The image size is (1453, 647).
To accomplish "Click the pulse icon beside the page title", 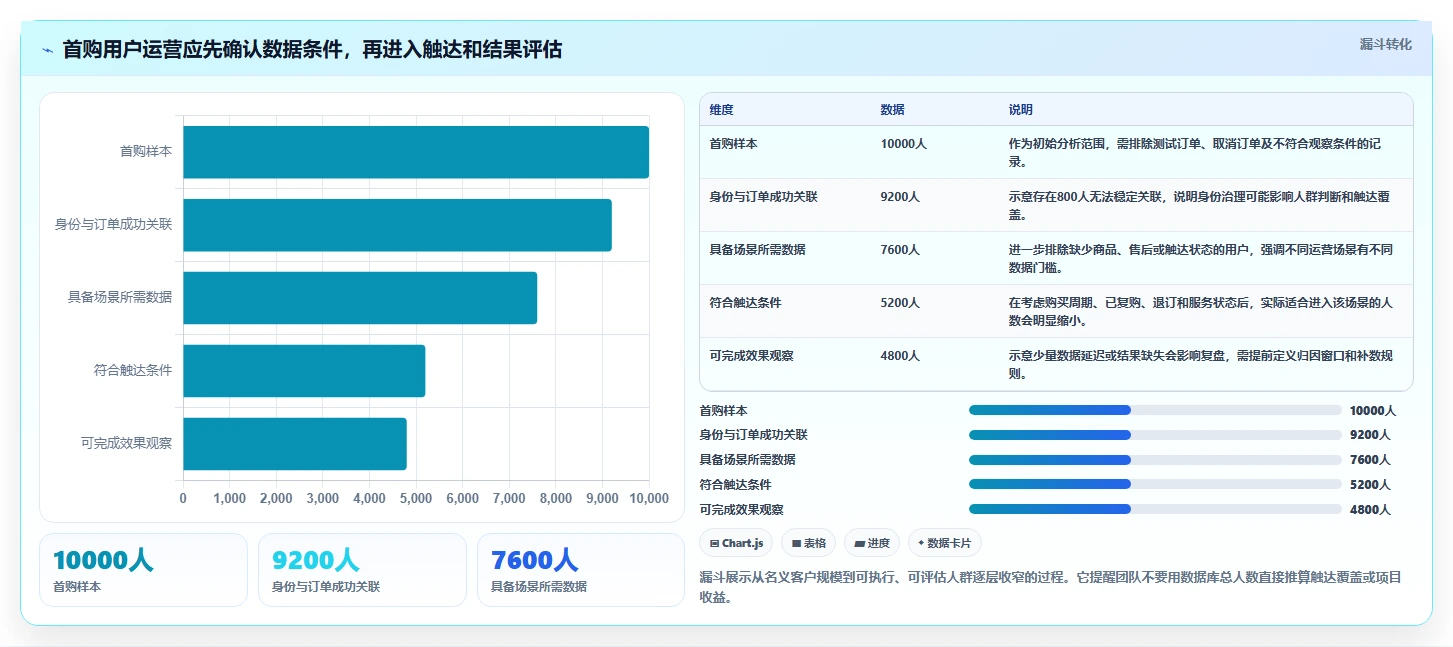I will point(47,50).
